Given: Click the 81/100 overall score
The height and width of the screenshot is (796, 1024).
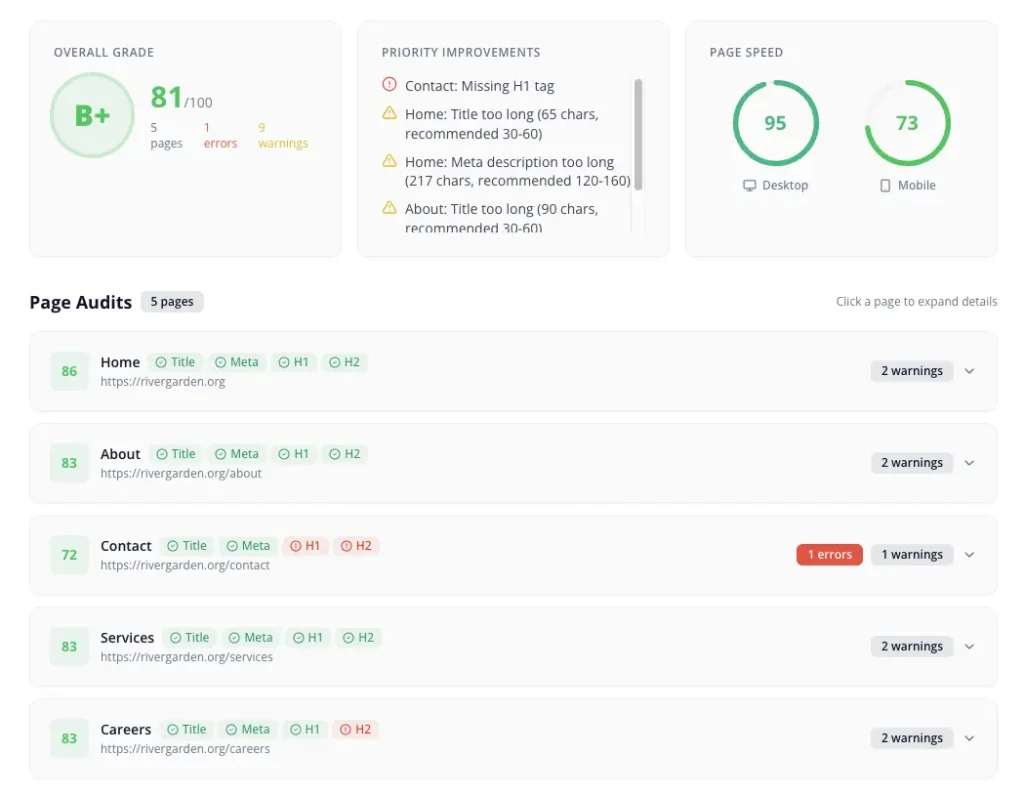Looking at the screenshot, I should (x=181, y=98).
